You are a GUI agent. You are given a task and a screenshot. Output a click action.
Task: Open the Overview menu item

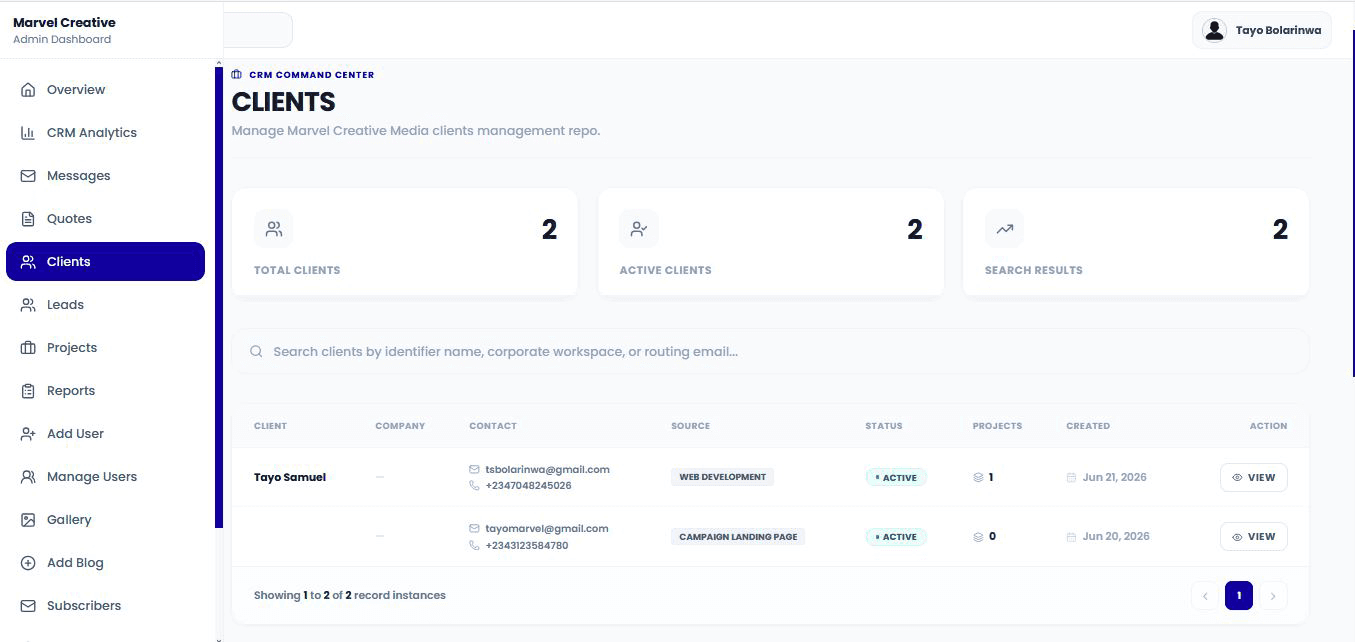click(x=105, y=90)
